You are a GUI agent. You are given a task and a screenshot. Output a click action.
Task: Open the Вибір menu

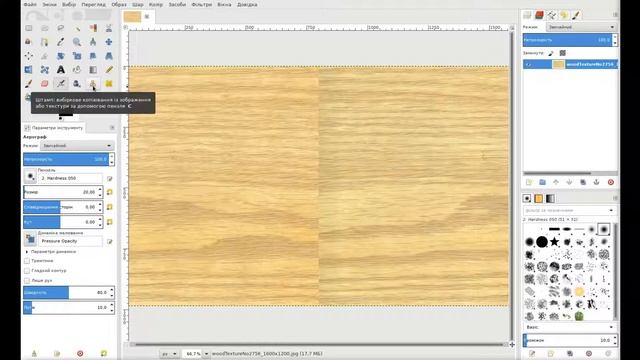tap(69, 4)
